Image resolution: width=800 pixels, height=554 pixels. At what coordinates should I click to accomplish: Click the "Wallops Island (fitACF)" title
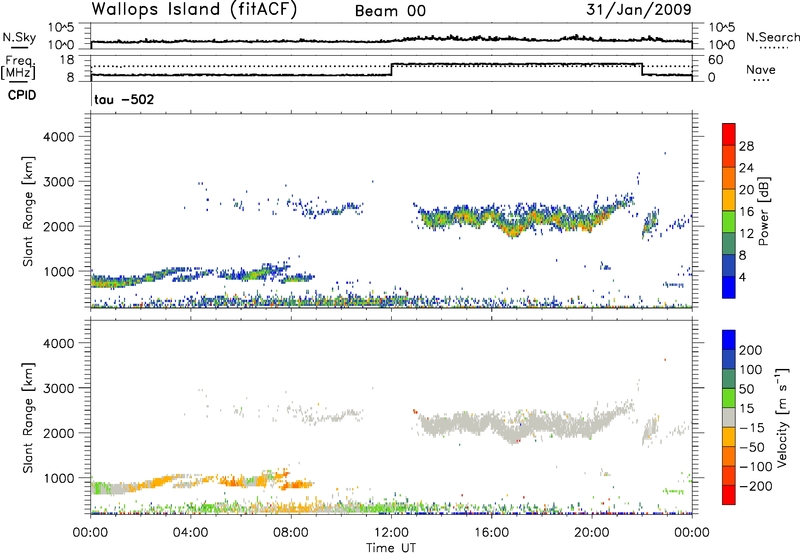[x=194, y=9]
